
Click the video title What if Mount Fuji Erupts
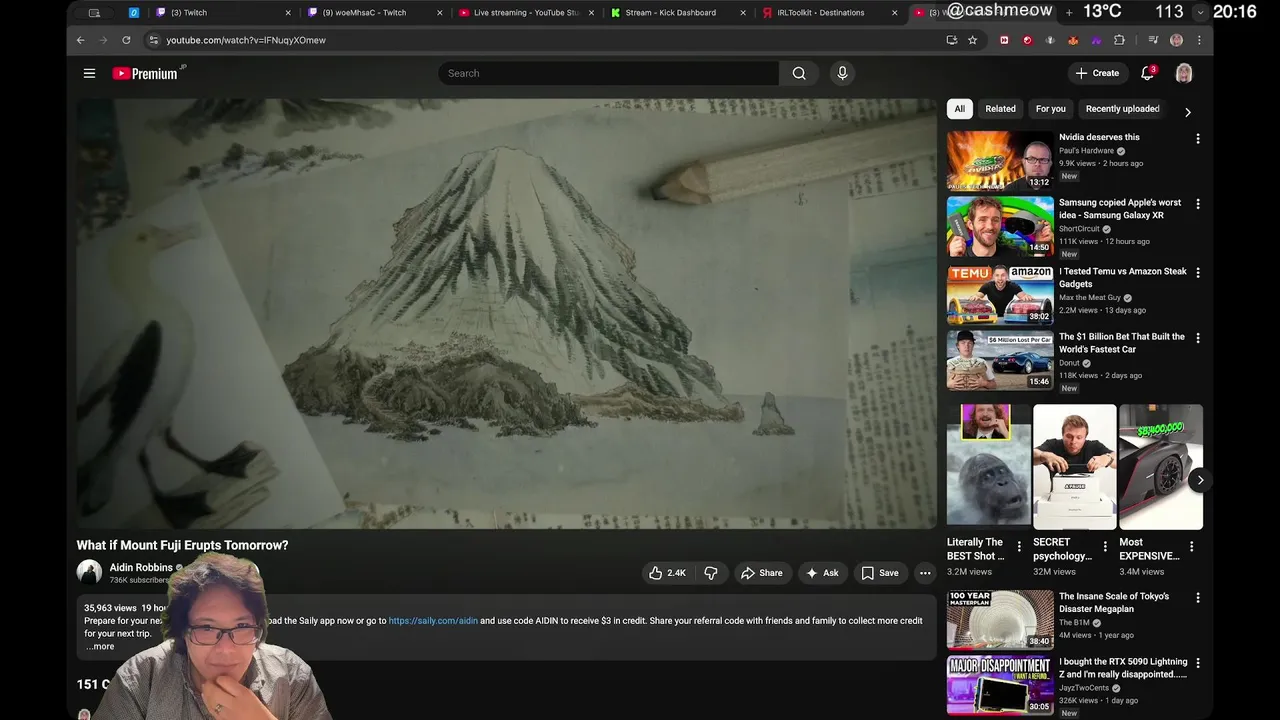click(182, 545)
